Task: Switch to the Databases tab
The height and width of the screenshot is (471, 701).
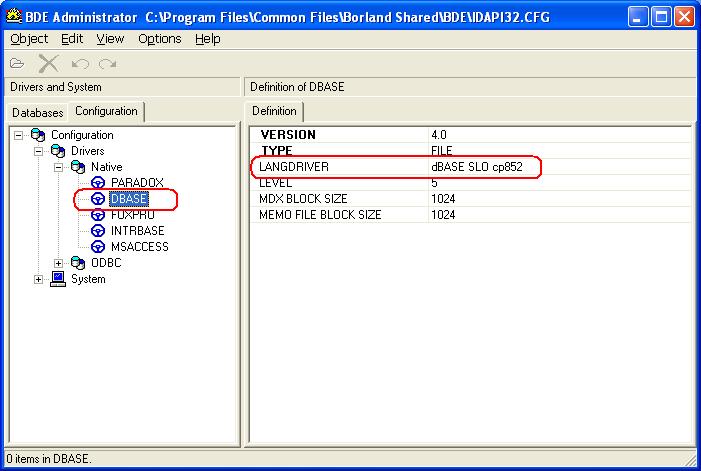Action: pos(38,113)
